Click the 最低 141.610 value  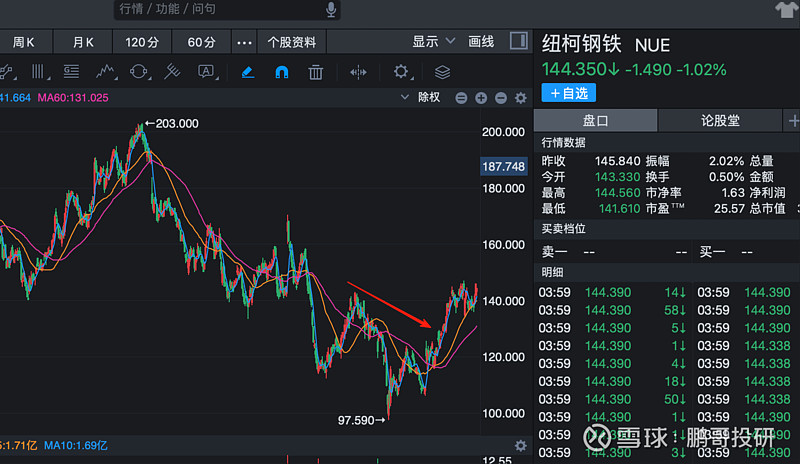click(619, 209)
